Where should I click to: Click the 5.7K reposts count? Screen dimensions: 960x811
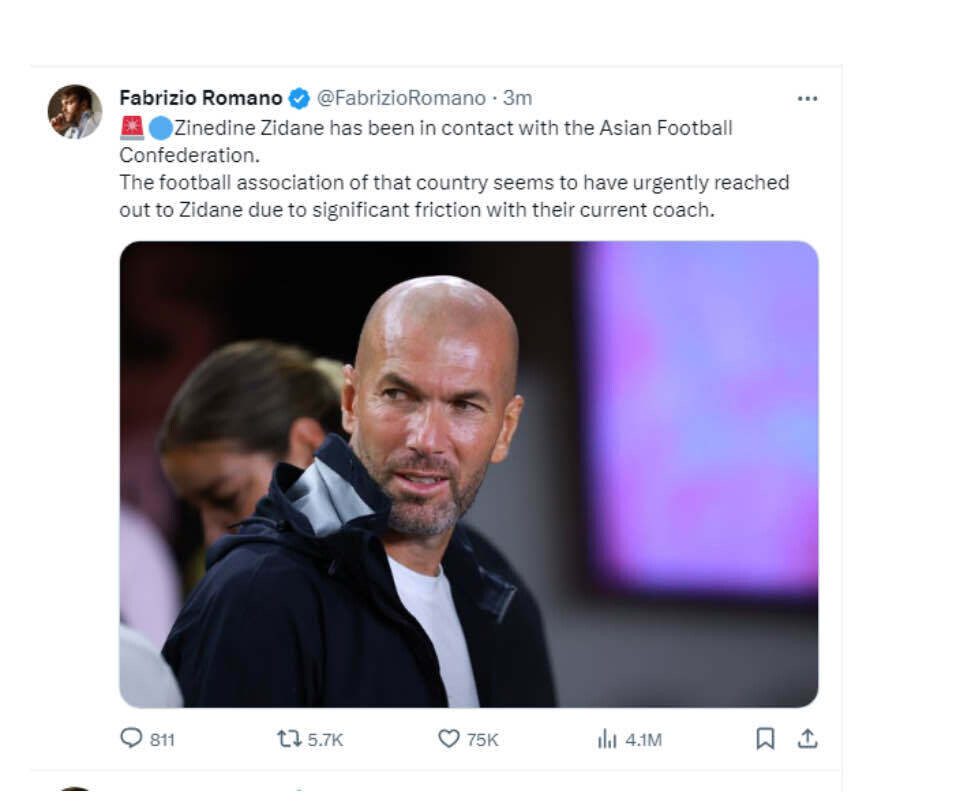[x=325, y=740]
